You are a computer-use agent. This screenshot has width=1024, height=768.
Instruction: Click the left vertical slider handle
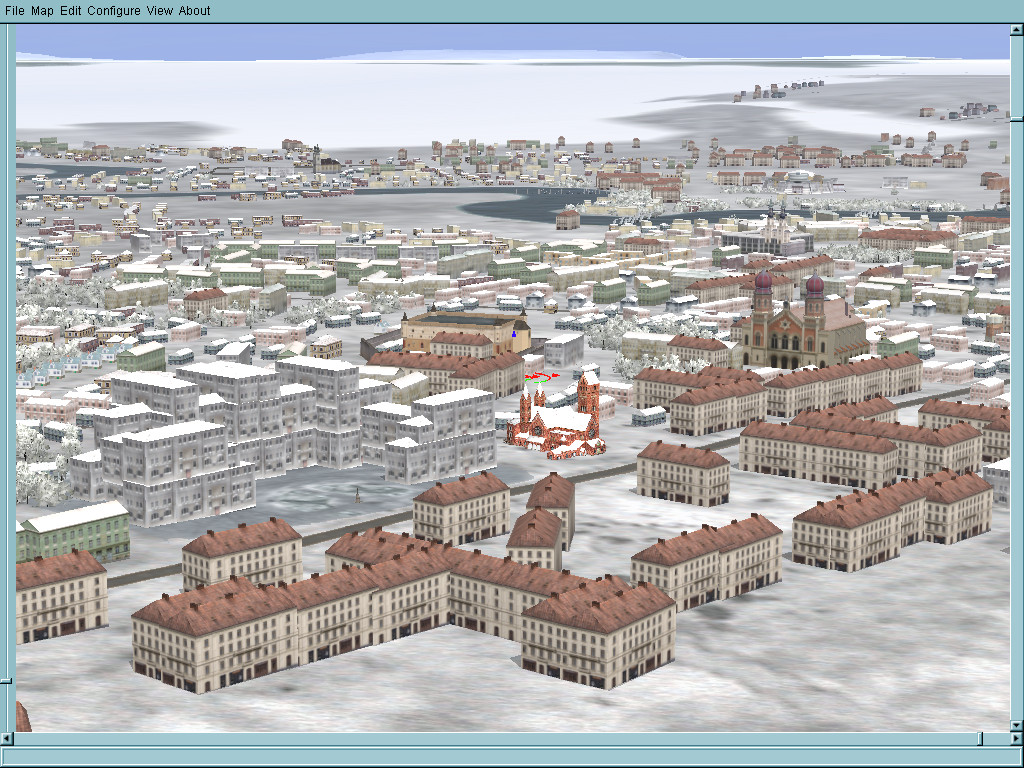pyautogui.click(x=6, y=681)
